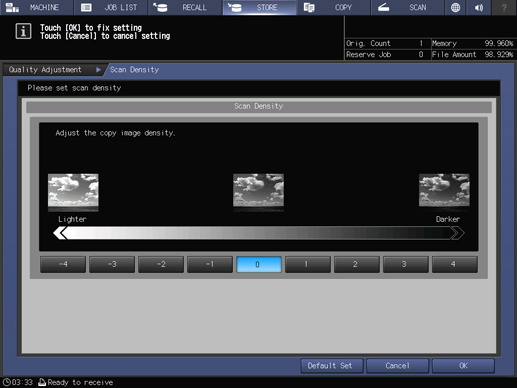Click the Scan Density header bar

pyautogui.click(x=259, y=107)
